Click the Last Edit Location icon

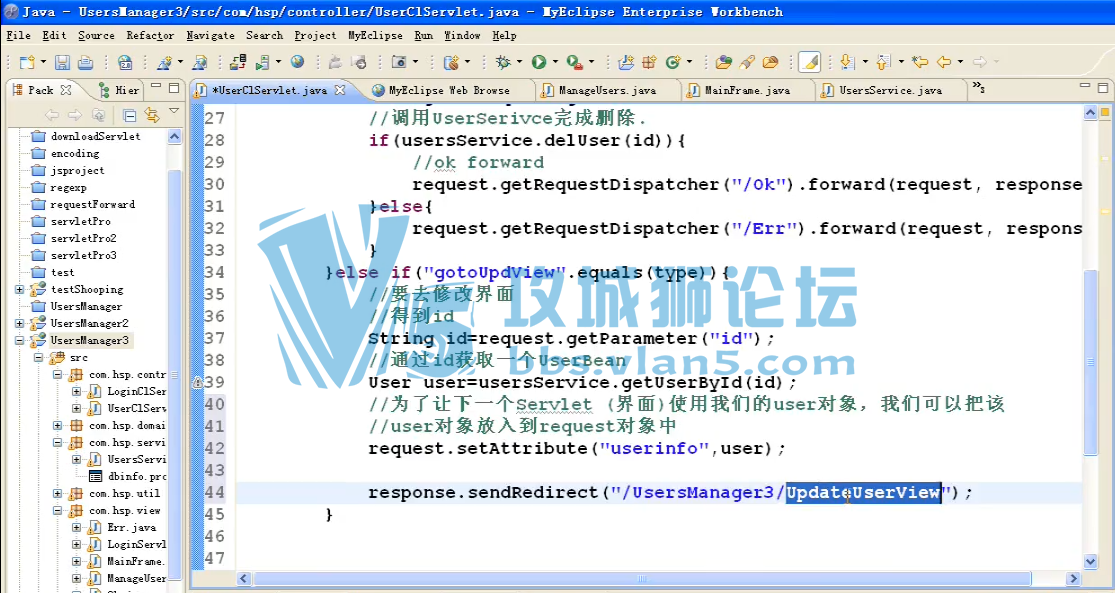click(919, 63)
